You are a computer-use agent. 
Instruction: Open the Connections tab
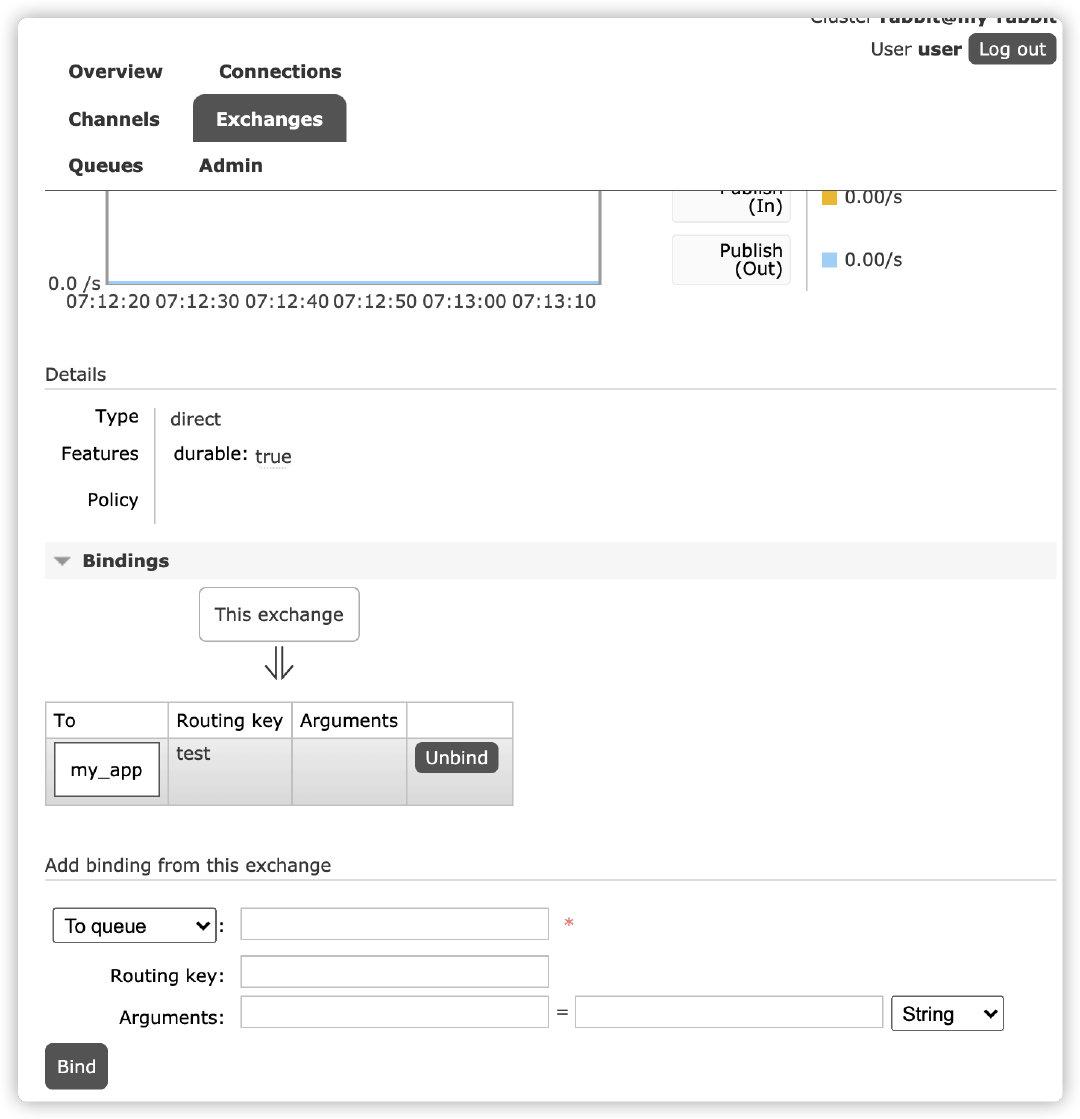[280, 72]
